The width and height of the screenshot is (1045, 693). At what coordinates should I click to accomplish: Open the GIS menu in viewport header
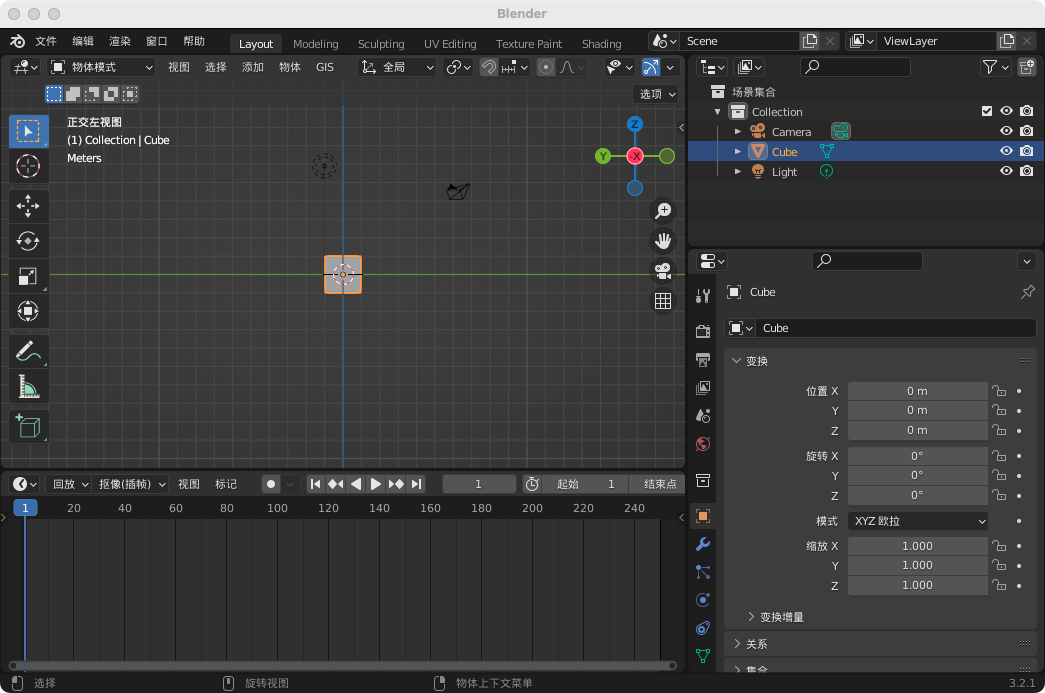325,67
